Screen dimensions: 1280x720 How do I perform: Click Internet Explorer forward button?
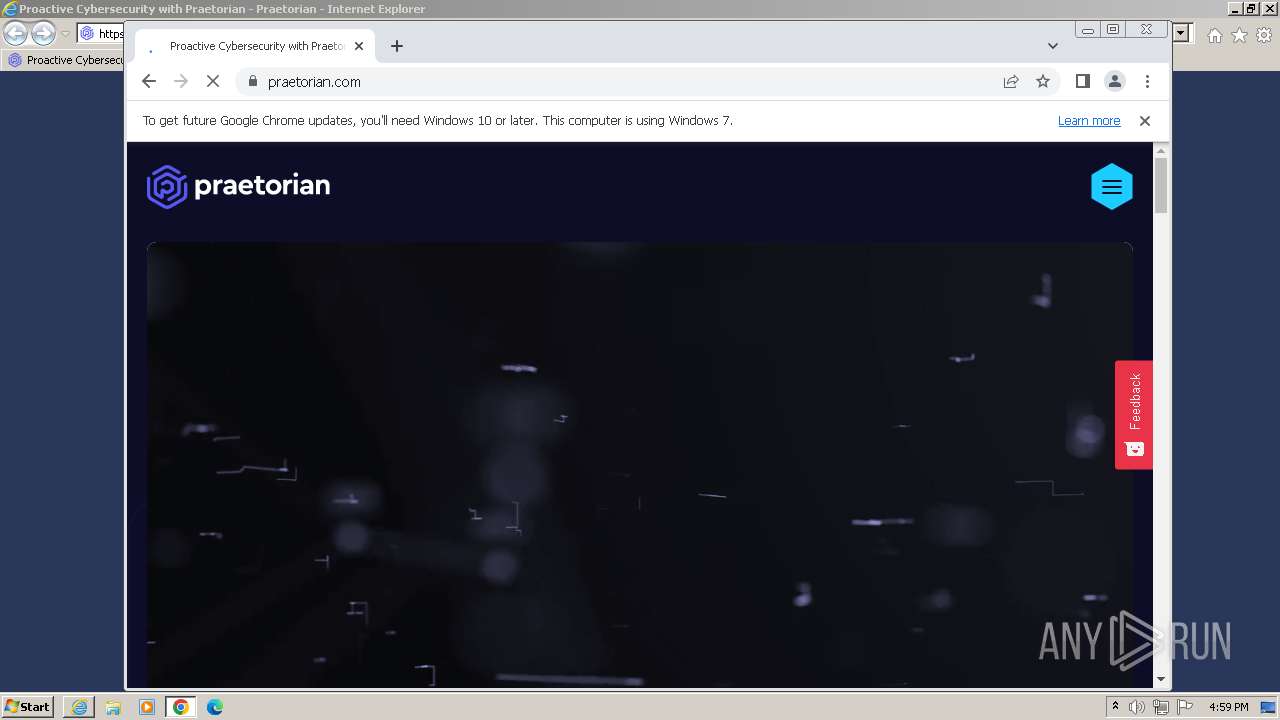[x=43, y=34]
